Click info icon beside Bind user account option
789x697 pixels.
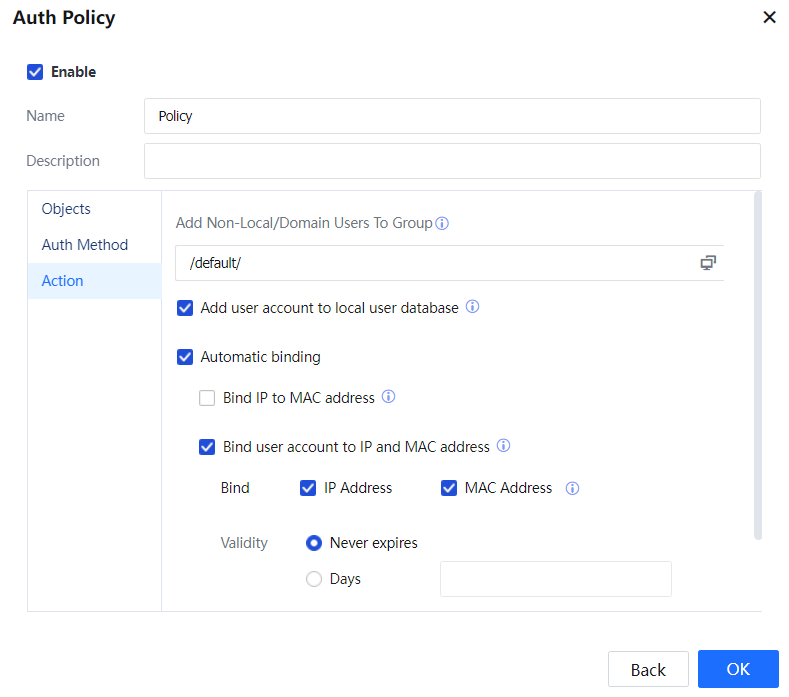click(x=504, y=446)
